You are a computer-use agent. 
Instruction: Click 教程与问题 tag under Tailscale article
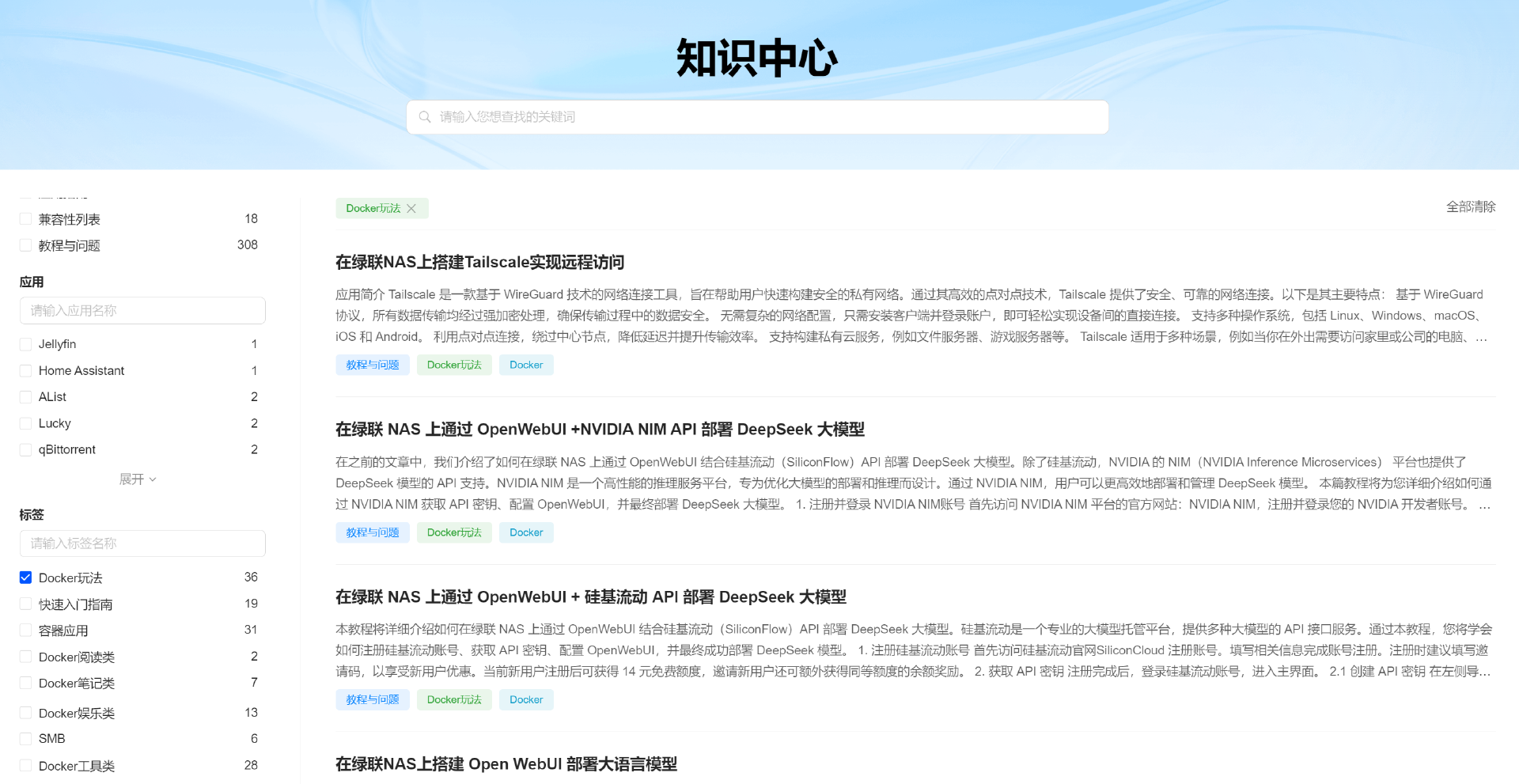point(373,365)
